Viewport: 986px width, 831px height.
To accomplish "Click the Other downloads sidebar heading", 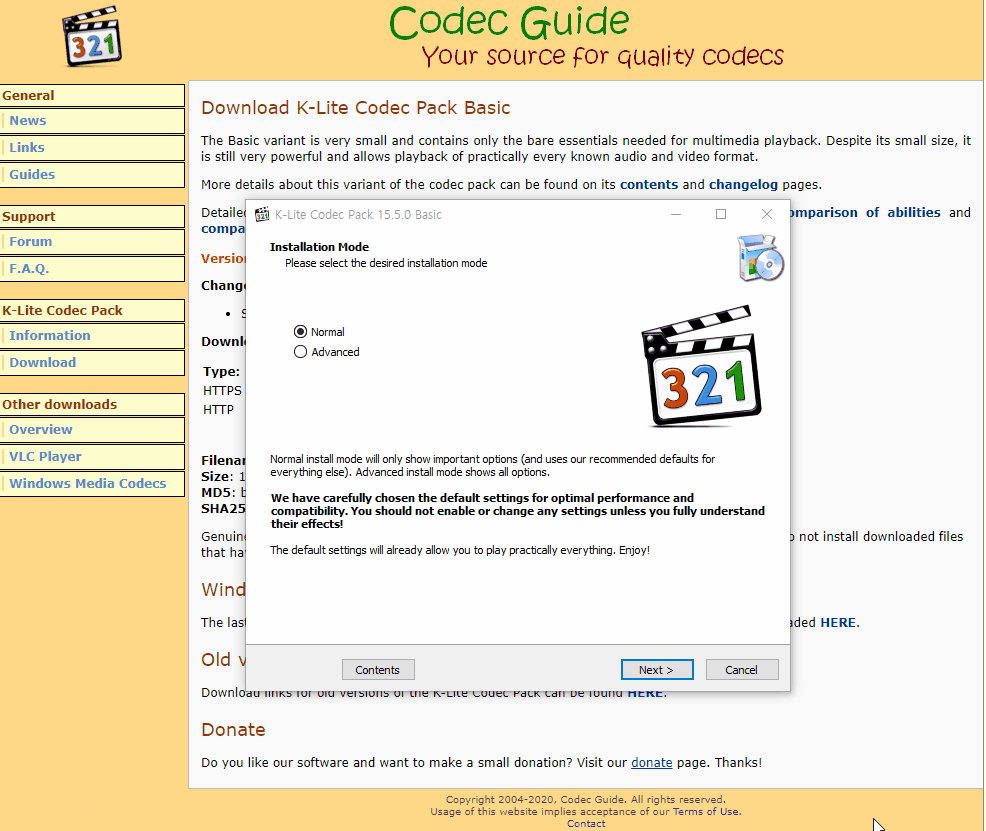I will (92, 404).
